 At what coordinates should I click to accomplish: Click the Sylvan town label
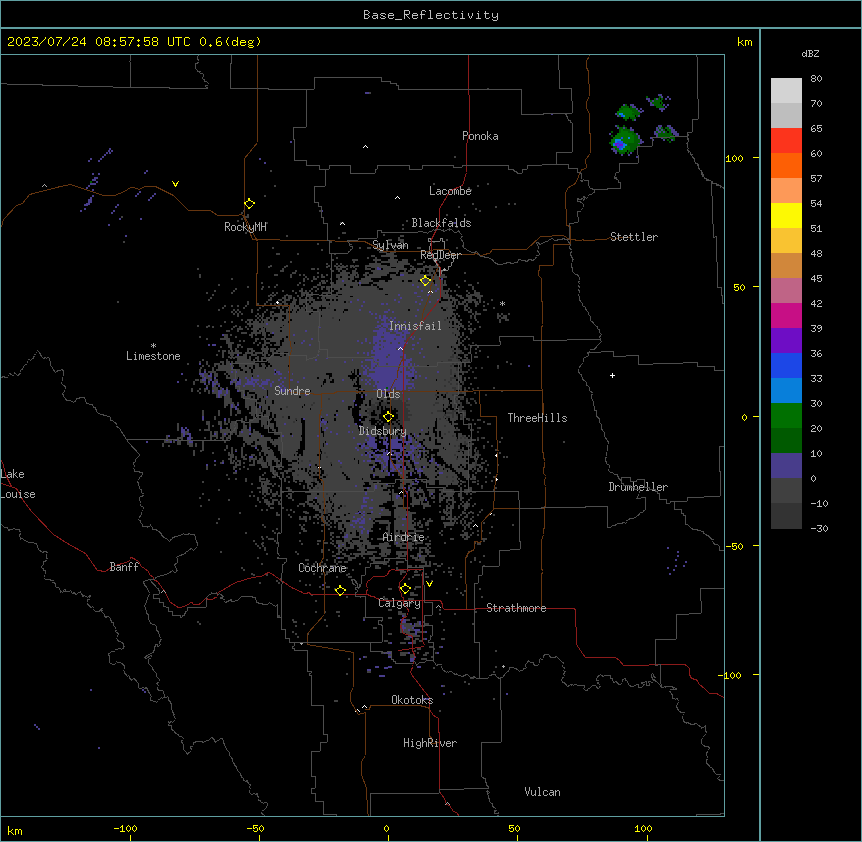coord(390,245)
